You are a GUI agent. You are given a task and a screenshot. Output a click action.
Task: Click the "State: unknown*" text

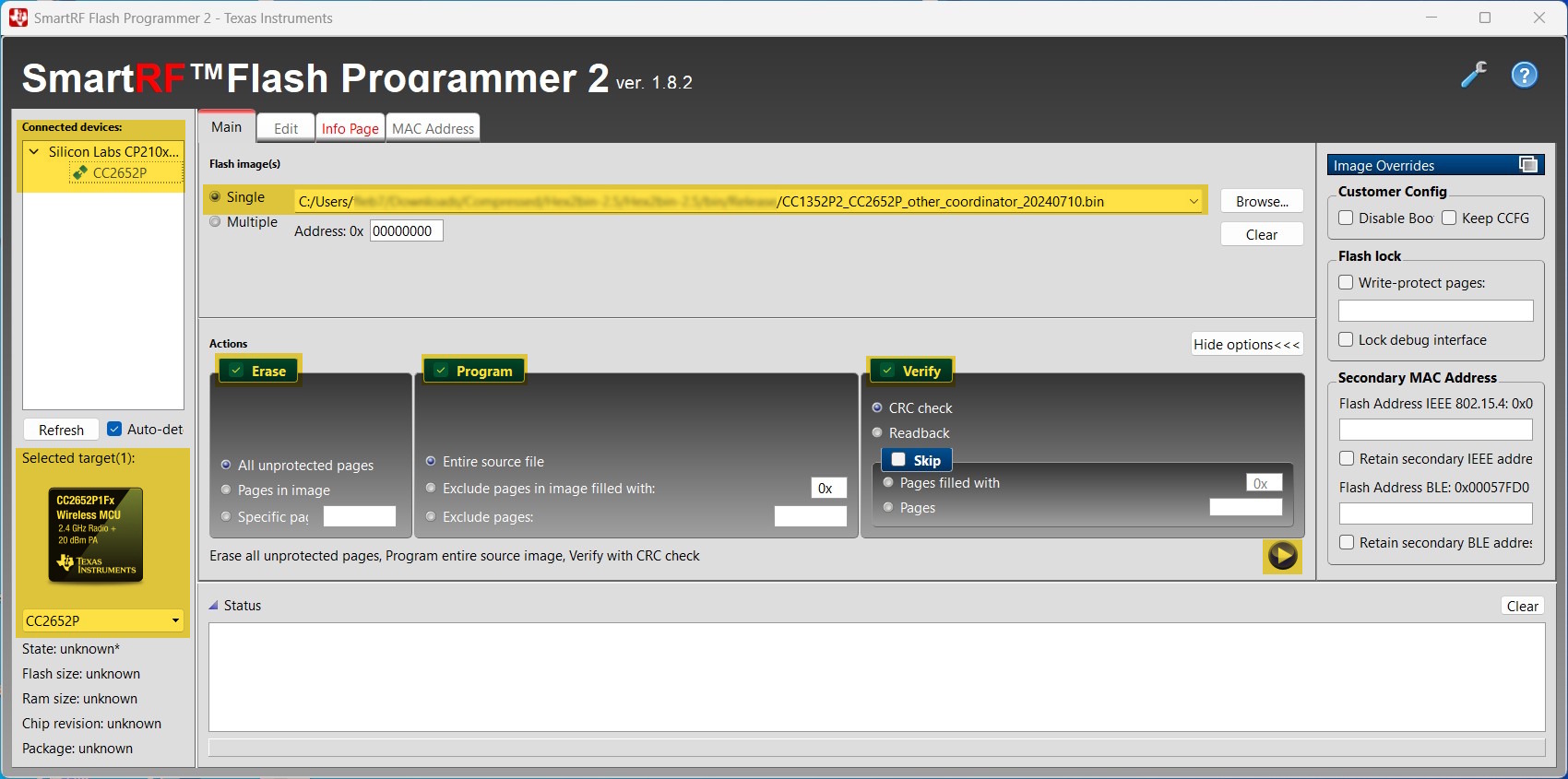click(71, 649)
